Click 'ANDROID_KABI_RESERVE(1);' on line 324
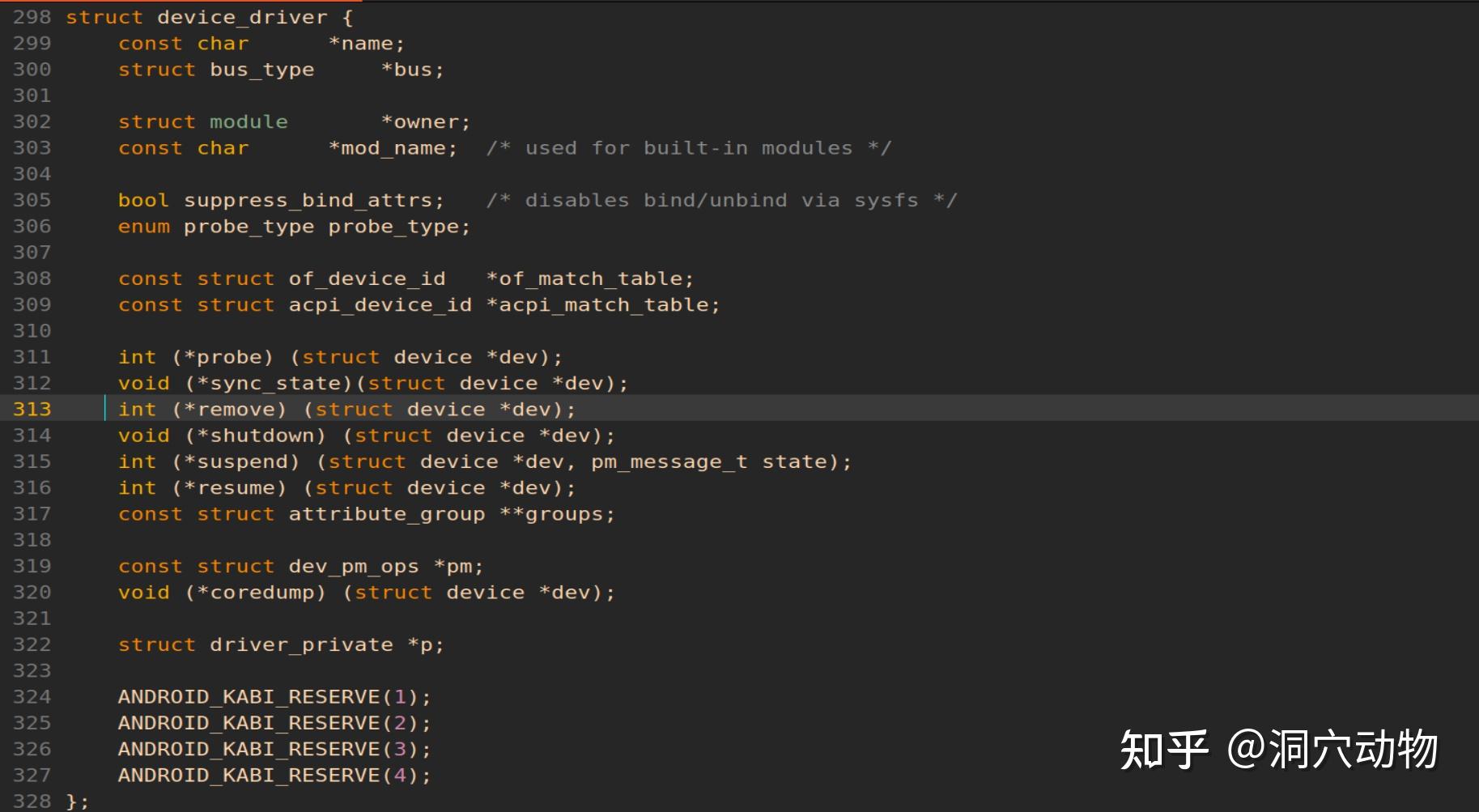1479x812 pixels. coord(274,697)
